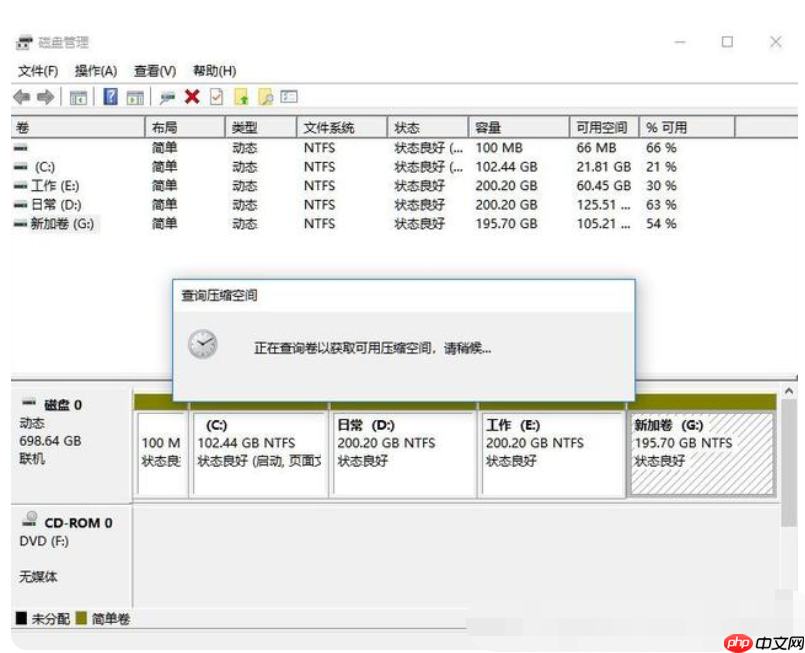This screenshot has height=653, width=805.
Task: Select the 工作 (E:) volume in list
Action: 55,186
